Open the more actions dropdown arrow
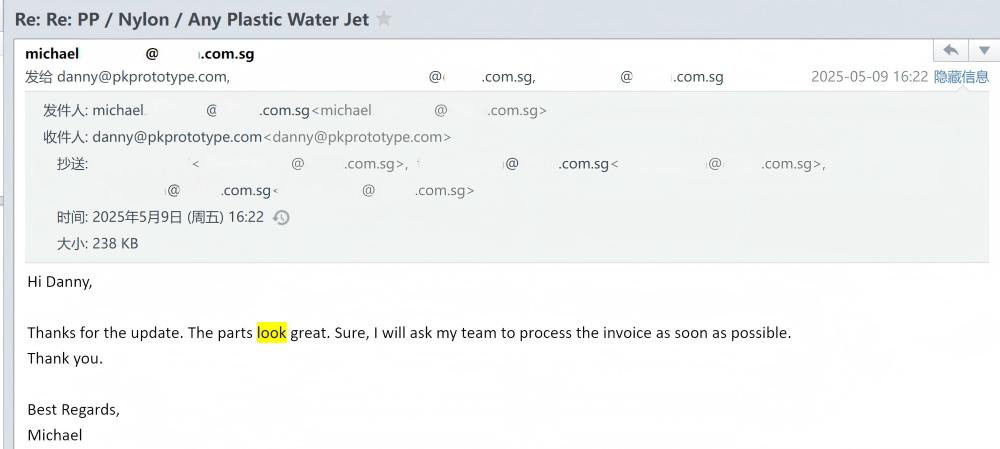The width and height of the screenshot is (1000, 449). [983, 50]
